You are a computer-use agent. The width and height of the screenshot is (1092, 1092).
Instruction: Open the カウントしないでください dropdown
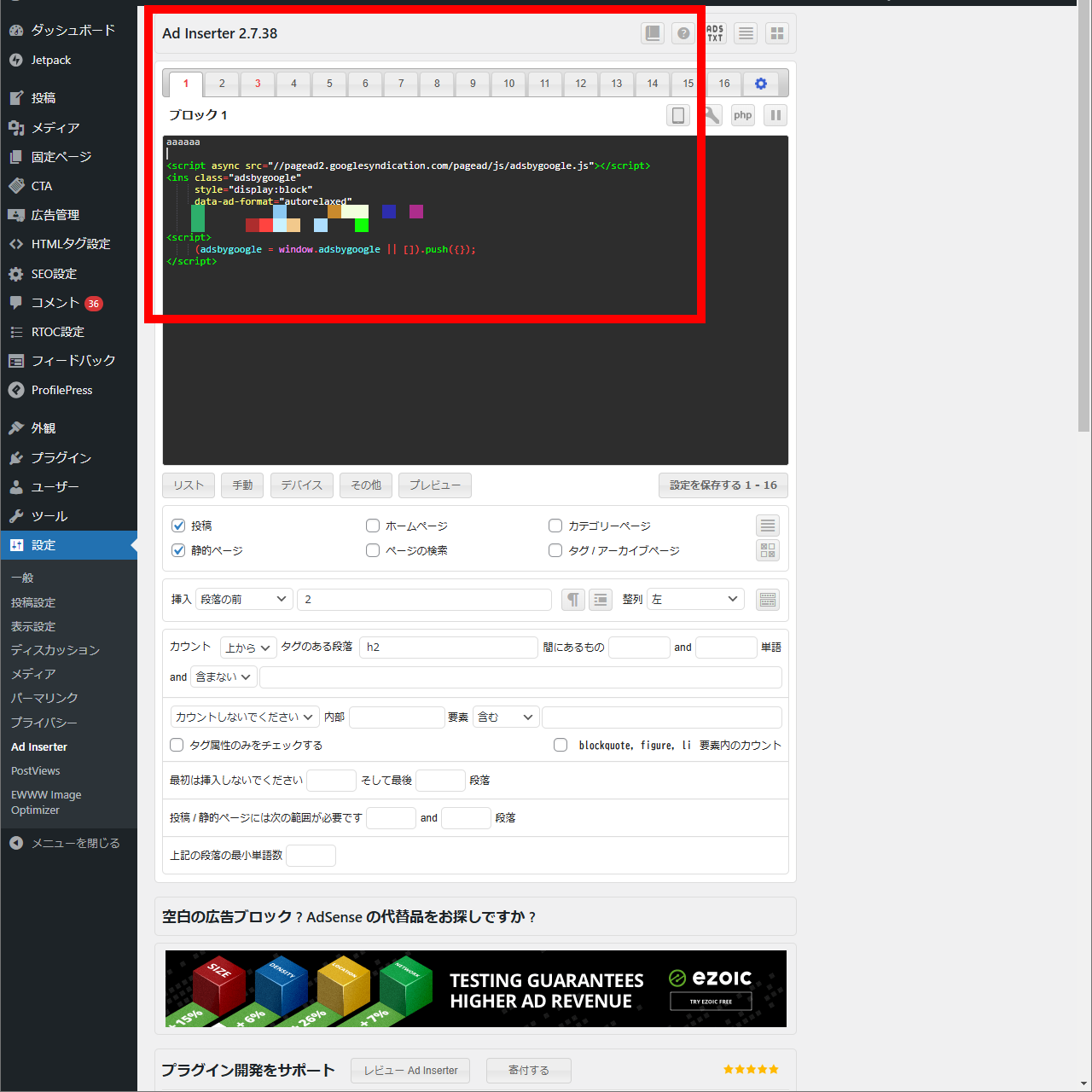click(245, 717)
